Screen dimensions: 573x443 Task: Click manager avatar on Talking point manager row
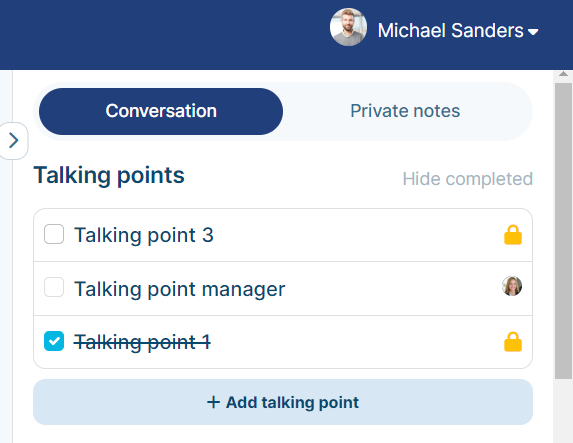click(x=512, y=286)
